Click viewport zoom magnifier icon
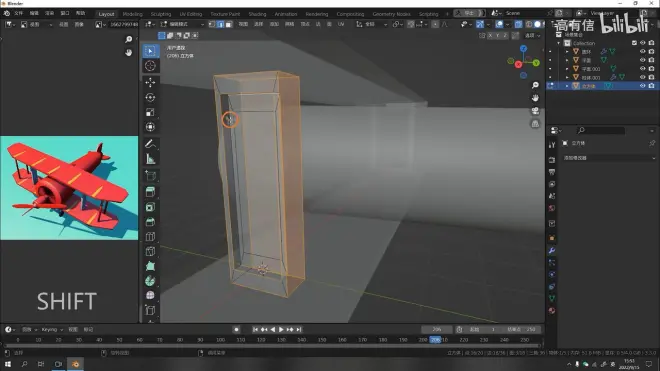Screen dimensions: 660x371 535,85
